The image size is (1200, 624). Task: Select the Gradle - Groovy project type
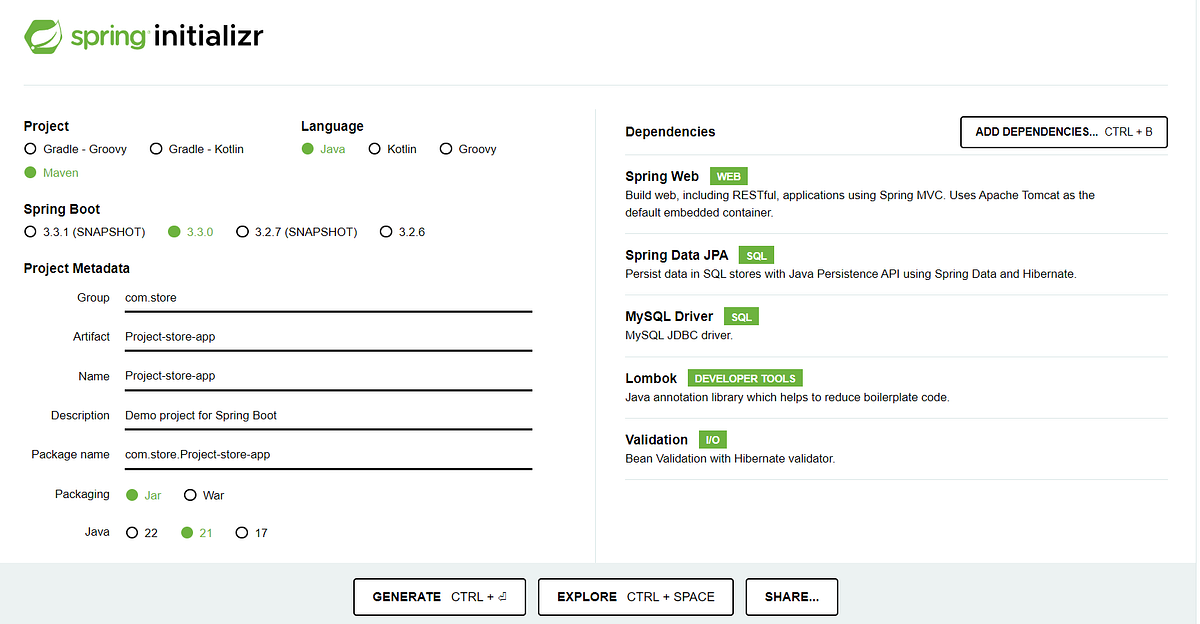click(x=30, y=148)
